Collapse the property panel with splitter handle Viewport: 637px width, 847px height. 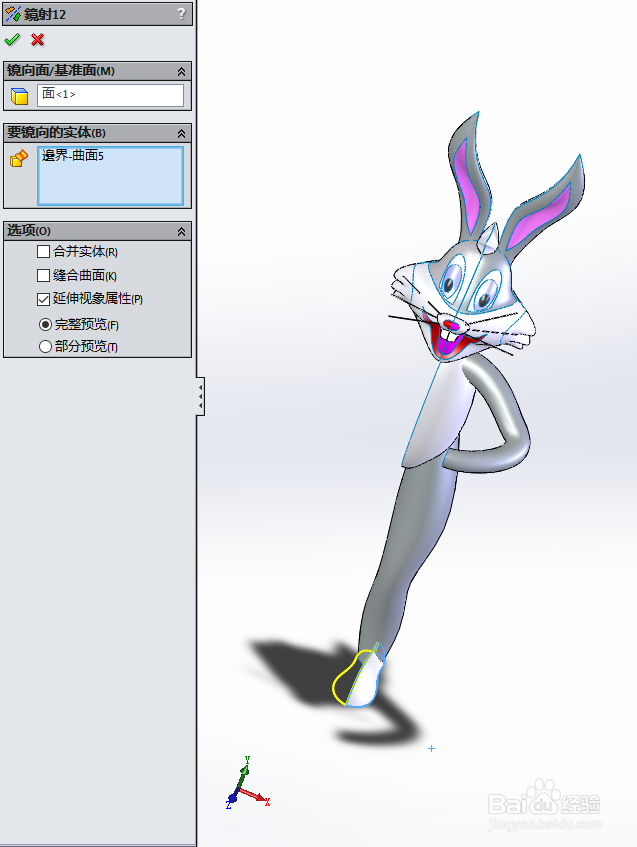coord(200,396)
